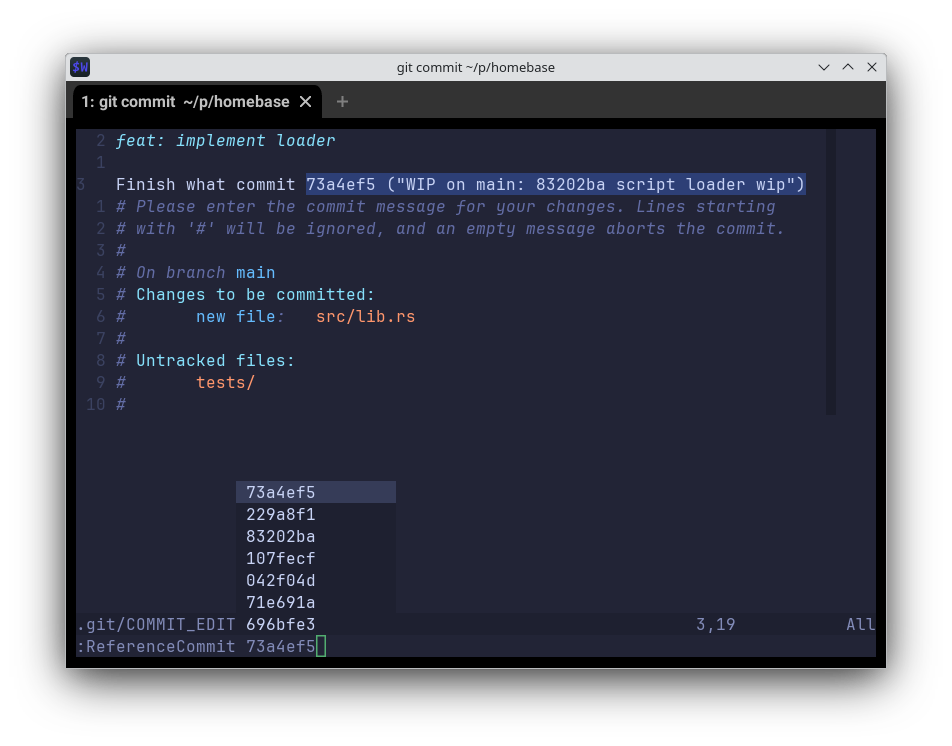Click the 'src/lib.rs' new file path
The image size is (952, 746).
(x=366, y=317)
